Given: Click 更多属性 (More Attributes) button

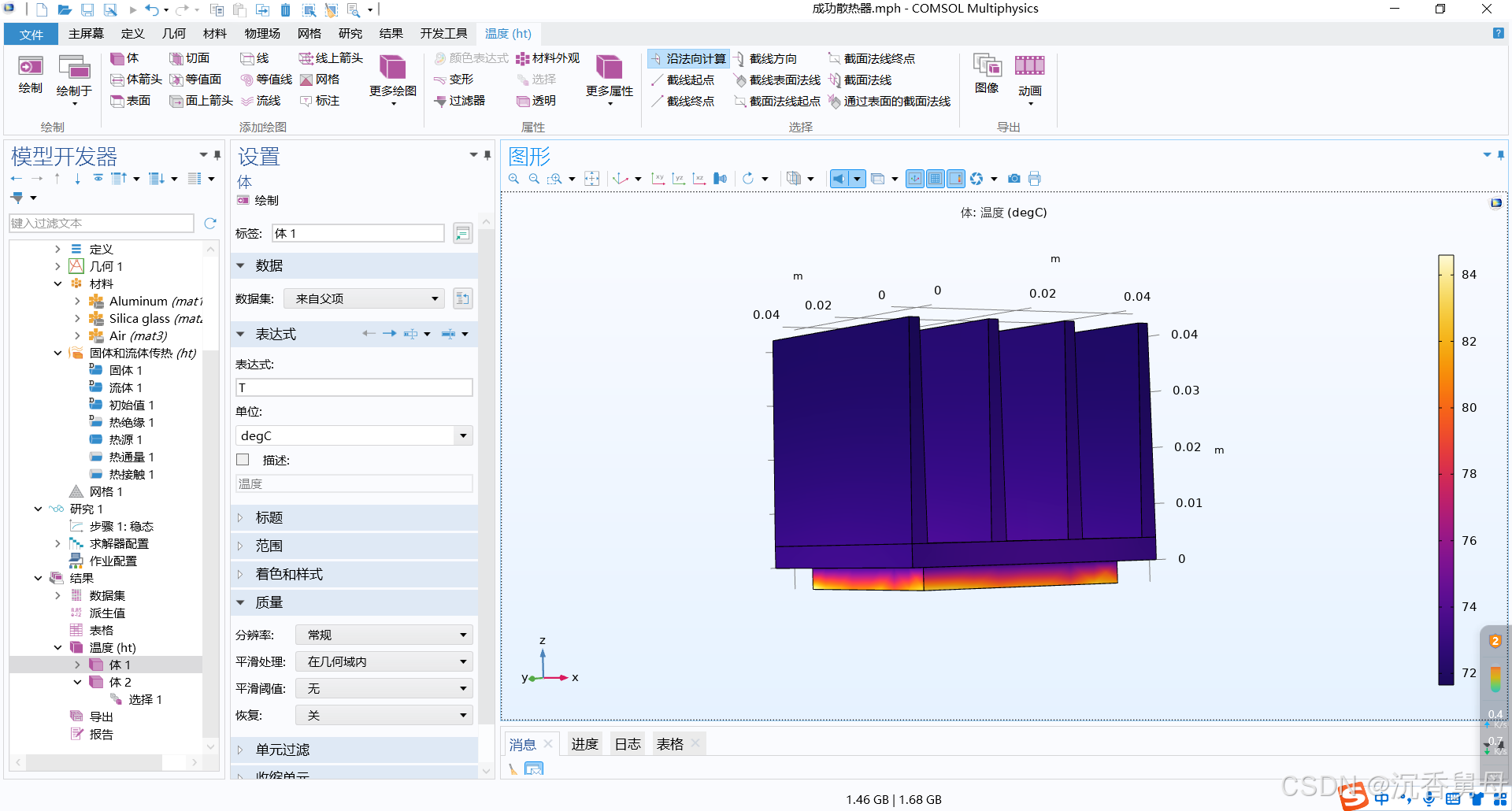Looking at the screenshot, I should 610,79.
